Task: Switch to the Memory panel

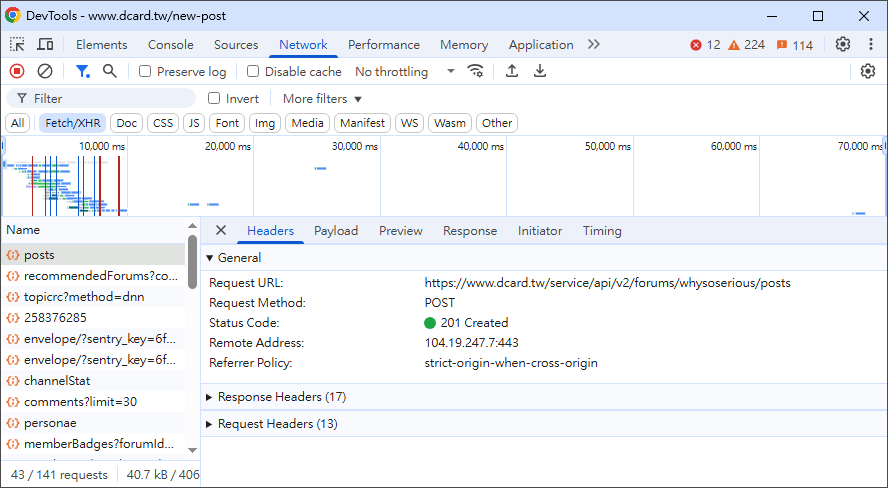Action: coord(464,45)
